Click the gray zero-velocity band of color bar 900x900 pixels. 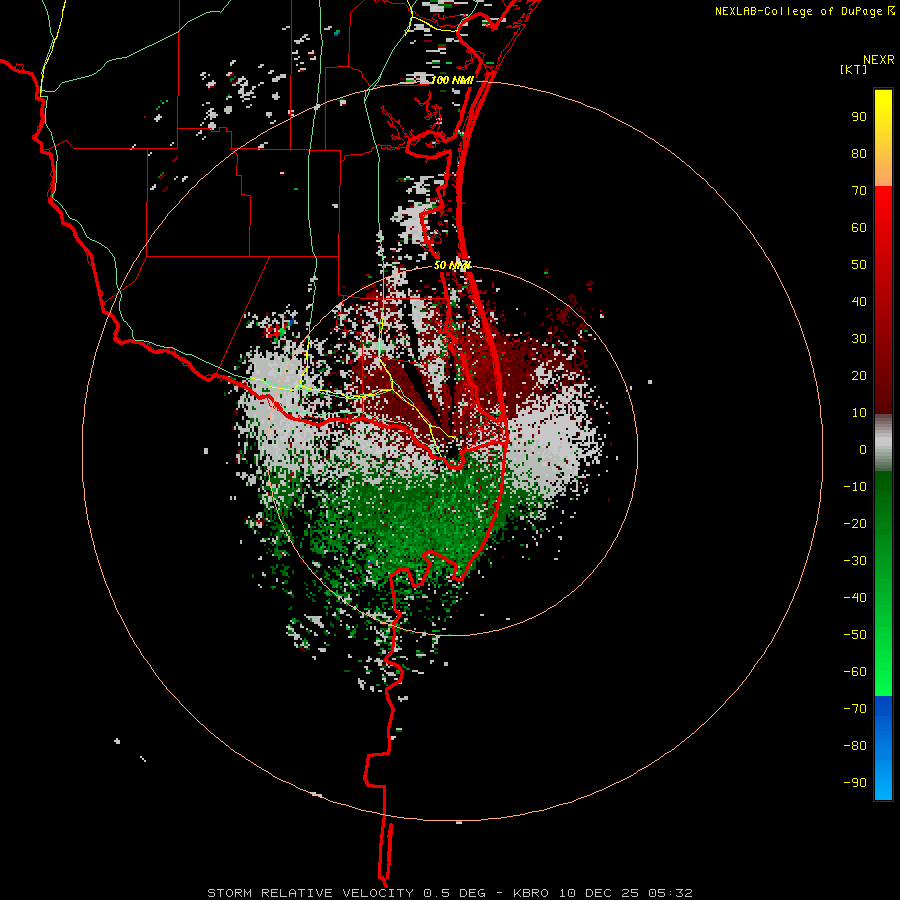pos(883,443)
